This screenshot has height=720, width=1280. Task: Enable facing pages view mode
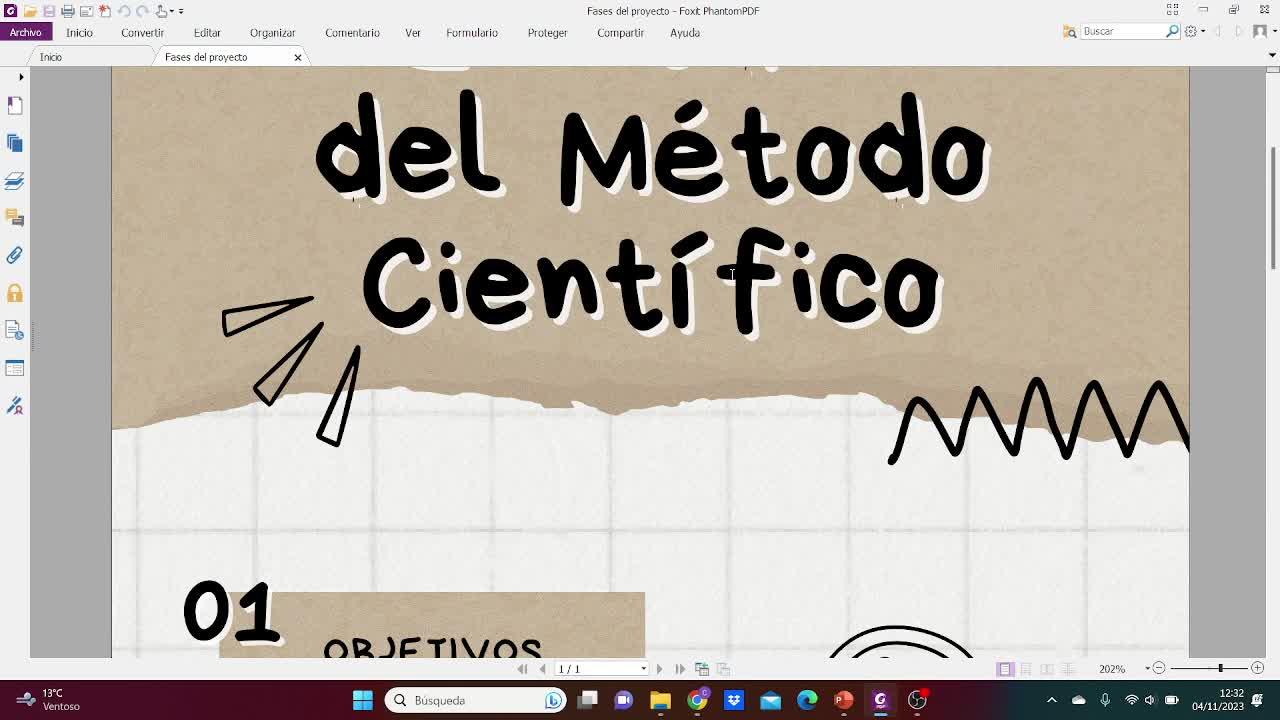pos(1047,669)
